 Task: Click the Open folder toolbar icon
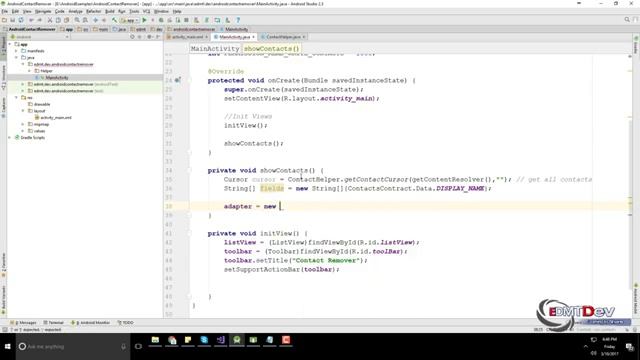[x=4, y=20]
